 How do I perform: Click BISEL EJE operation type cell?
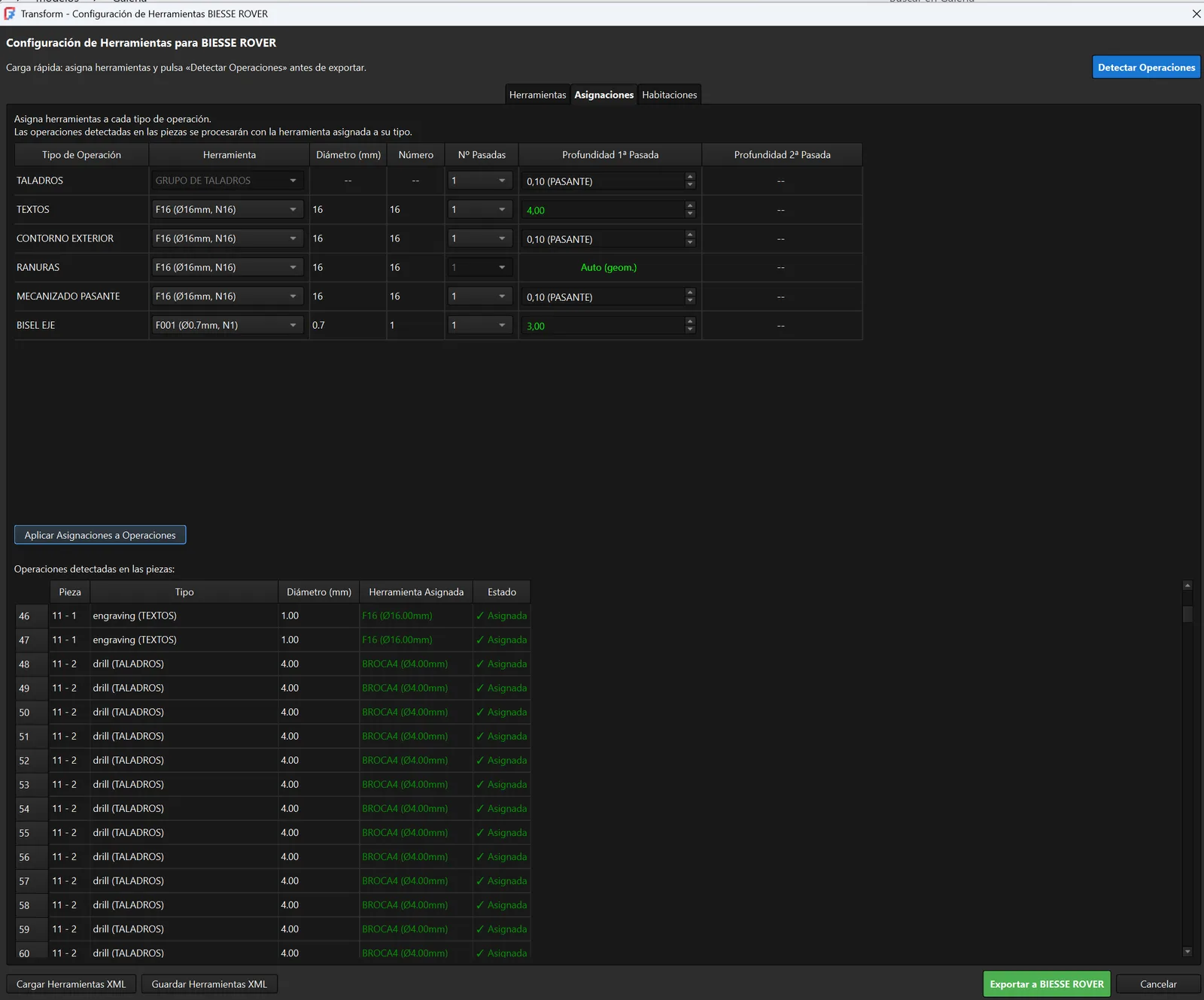[x=81, y=325]
